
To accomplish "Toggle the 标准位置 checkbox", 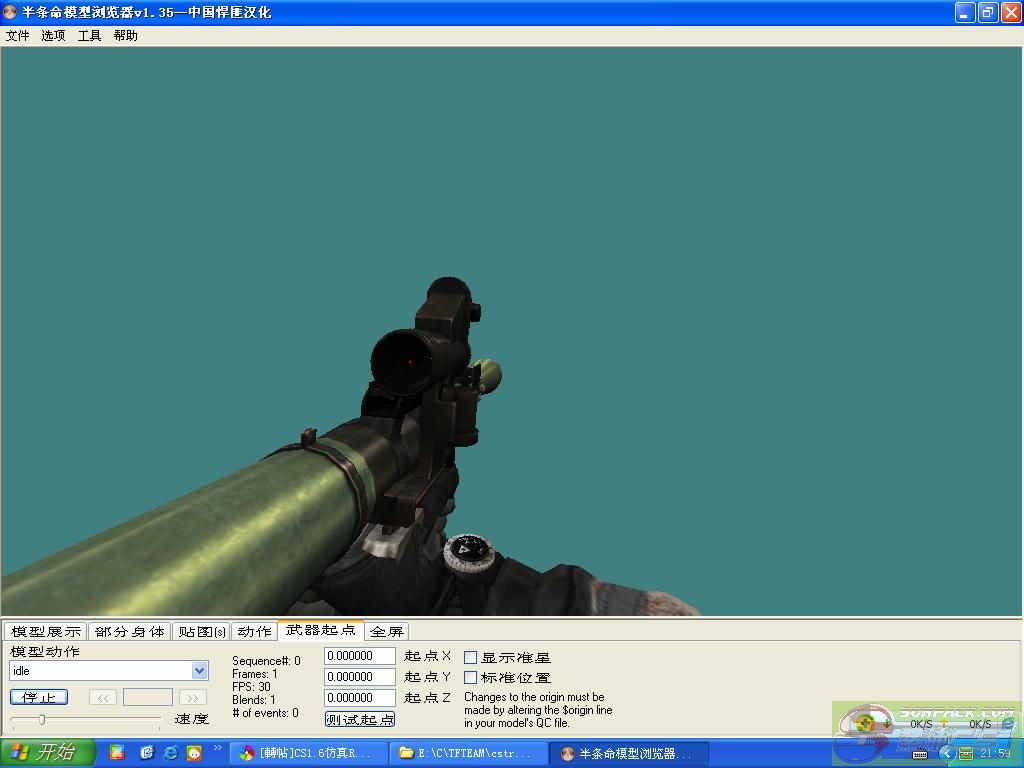I will pyautogui.click(x=471, y=678).
